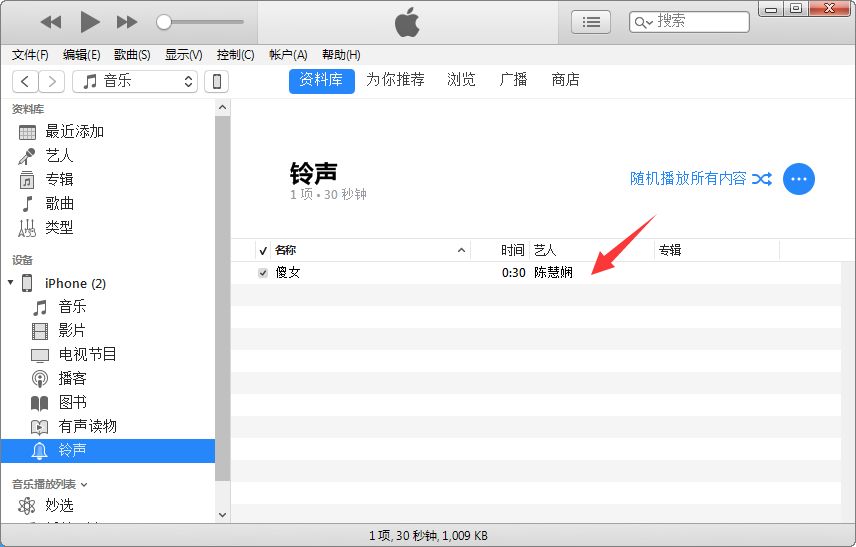Open the 音乐 media type dropdown
This screenshot has width=856, height=547.
point(137,81)
